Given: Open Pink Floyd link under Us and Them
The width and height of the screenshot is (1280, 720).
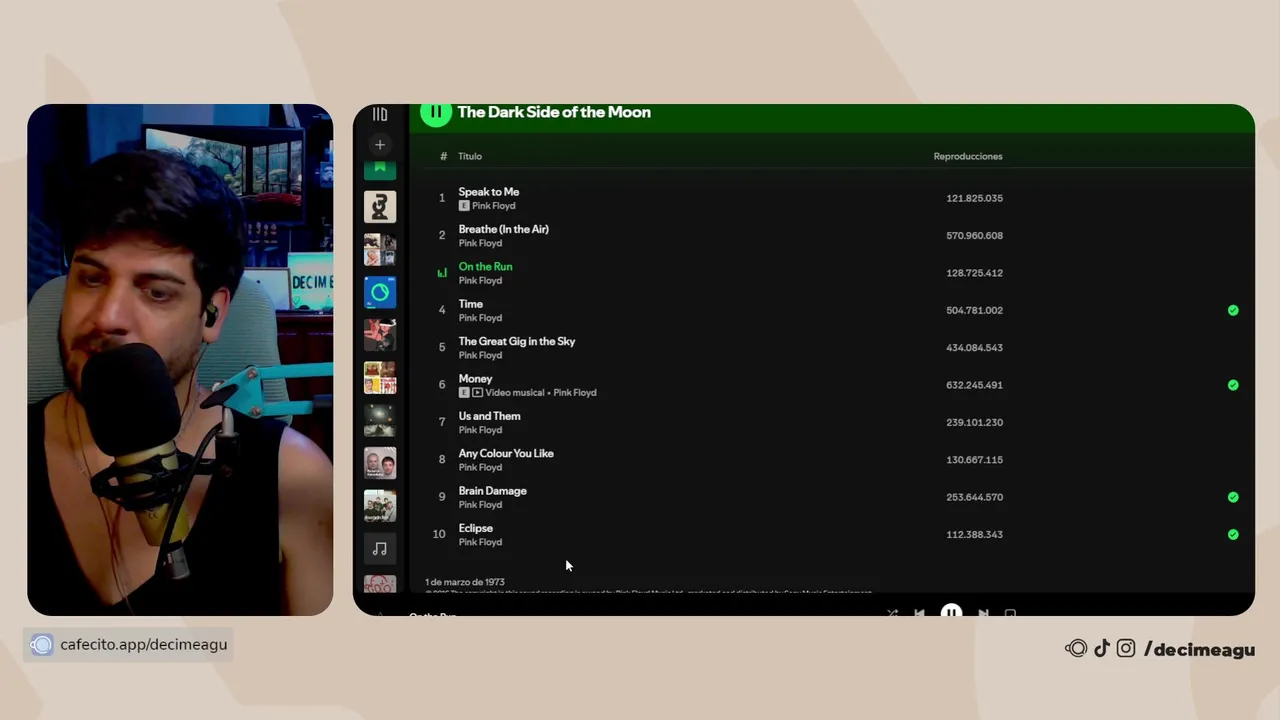Looking at the screenshot, I should pyautogui.click(x=480, y=430).
